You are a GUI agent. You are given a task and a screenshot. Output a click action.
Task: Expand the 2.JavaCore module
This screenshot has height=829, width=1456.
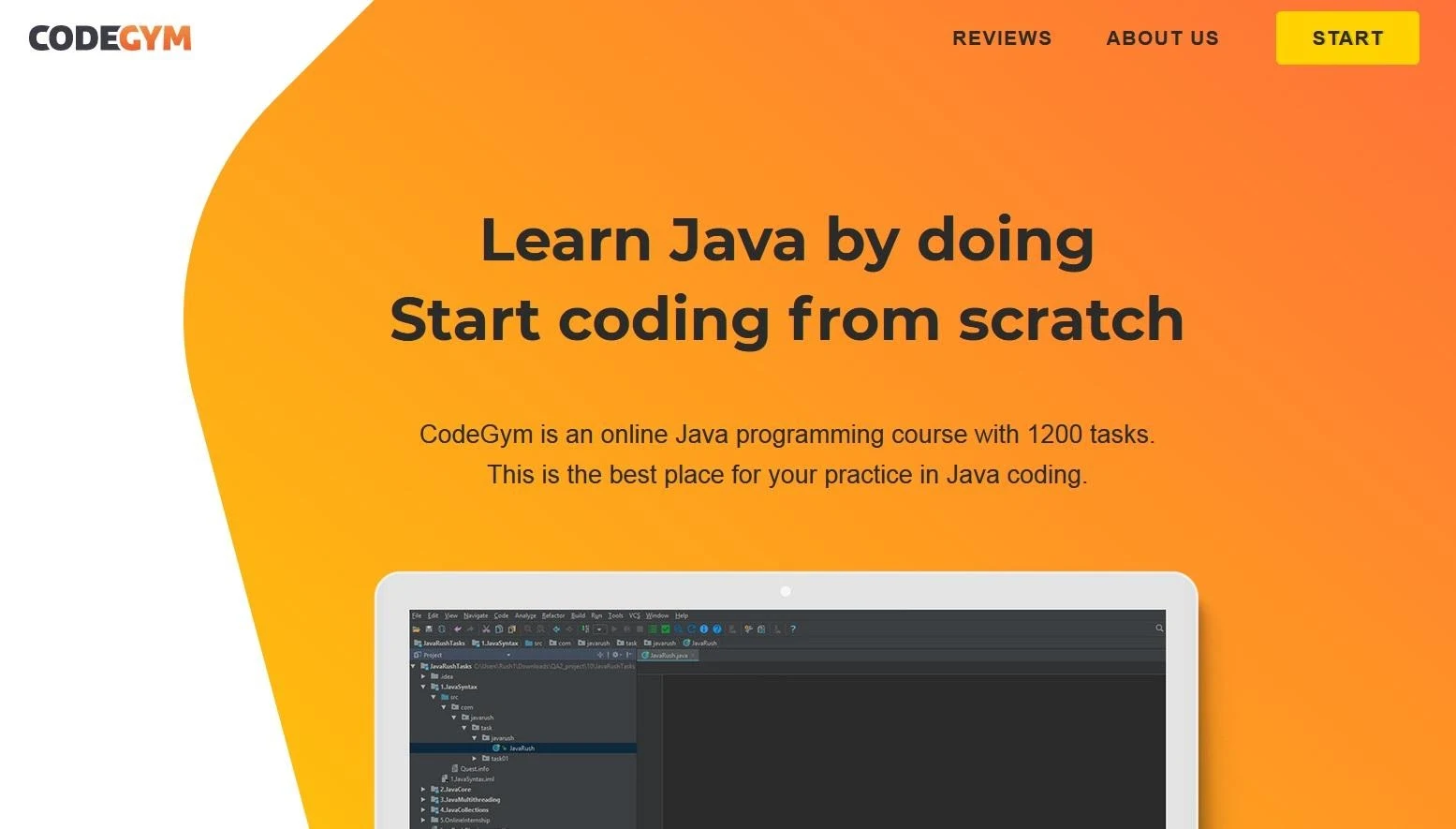[423, 789]
